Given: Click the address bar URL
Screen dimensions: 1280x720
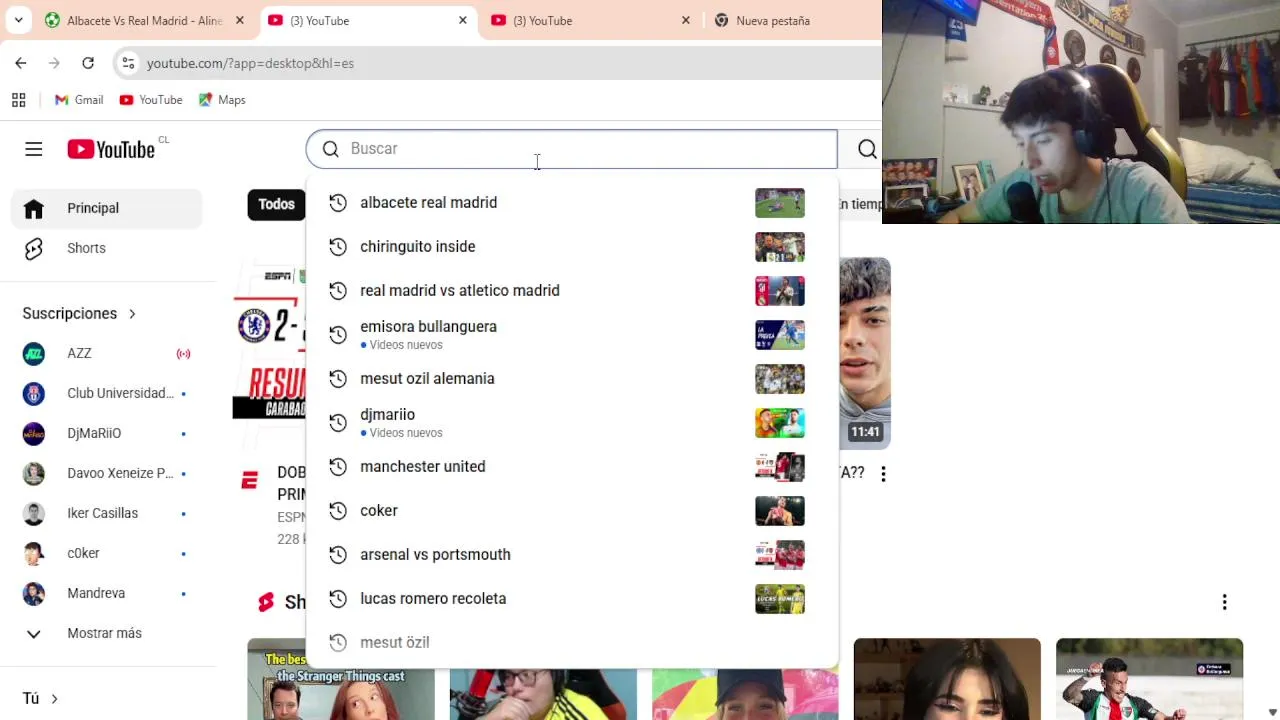Looking at the screenshot, I should (x=250, y=63).
